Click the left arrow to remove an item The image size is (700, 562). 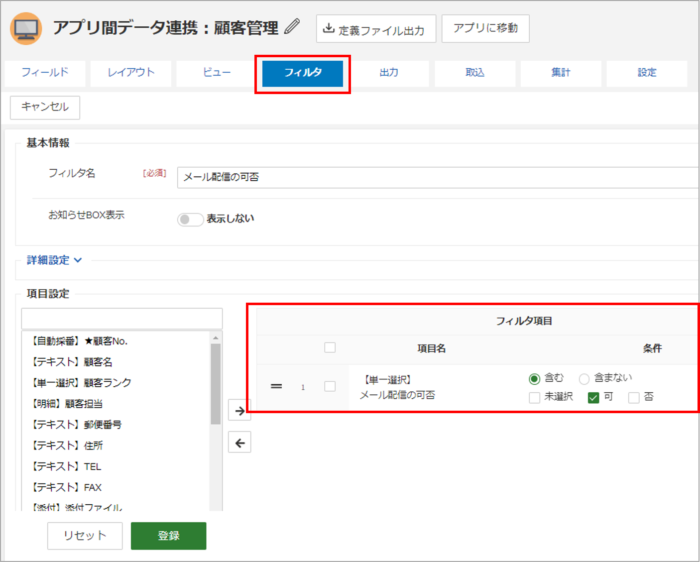pyautogui.click(x=240, y=443)
